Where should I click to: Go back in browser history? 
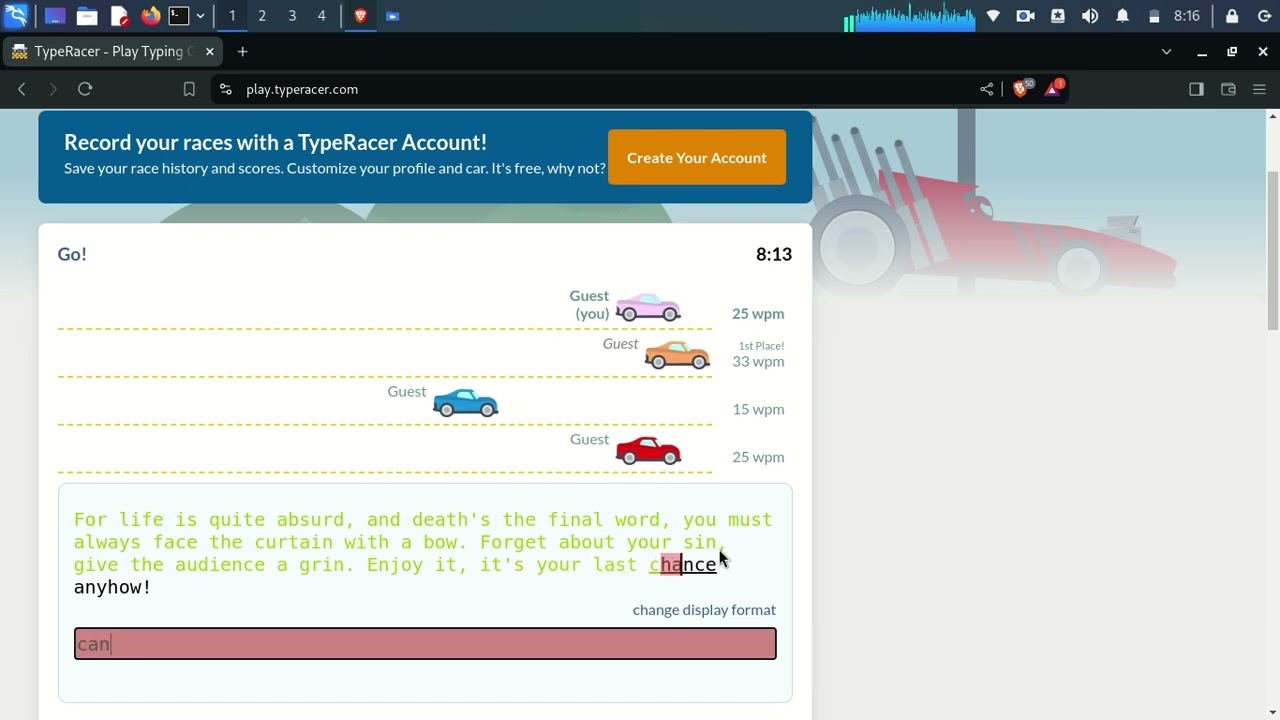[x=22, y=89]
